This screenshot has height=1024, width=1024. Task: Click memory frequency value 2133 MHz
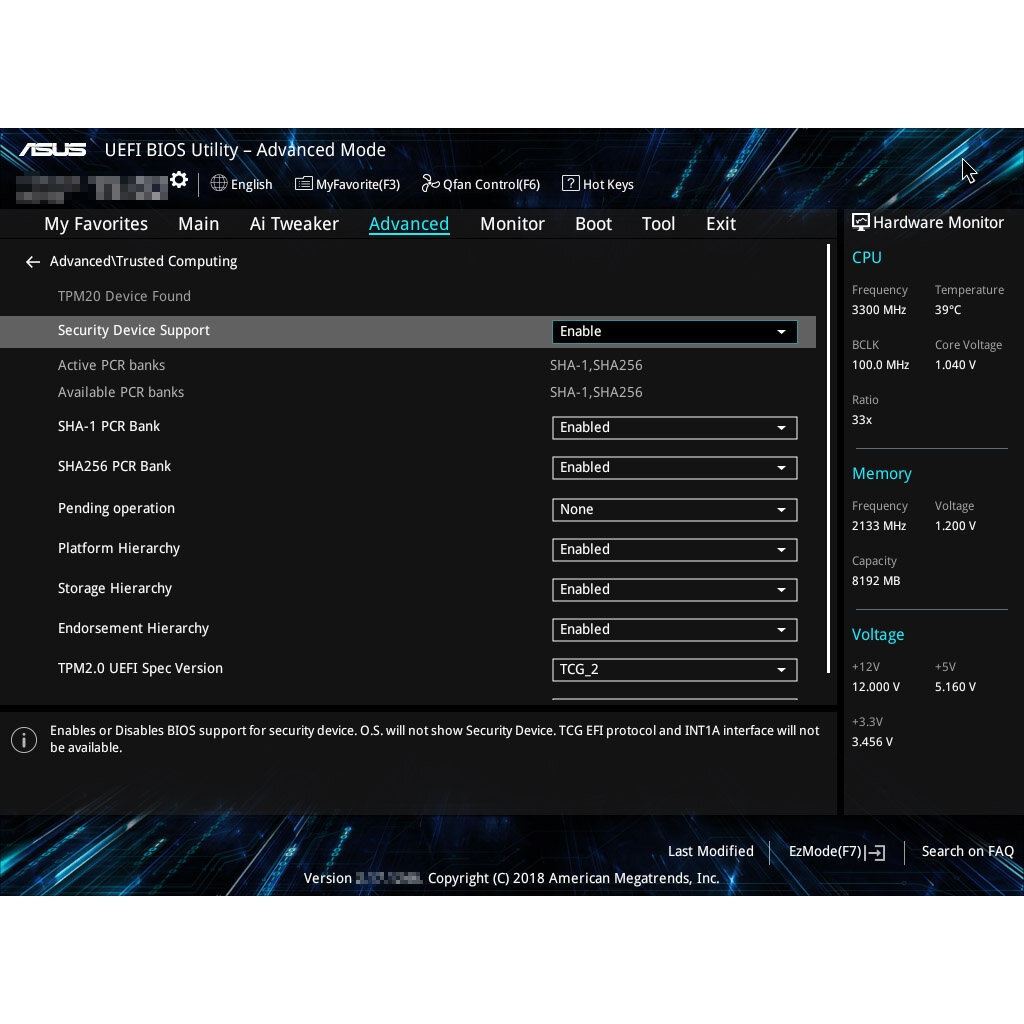[x=879, y=526]
